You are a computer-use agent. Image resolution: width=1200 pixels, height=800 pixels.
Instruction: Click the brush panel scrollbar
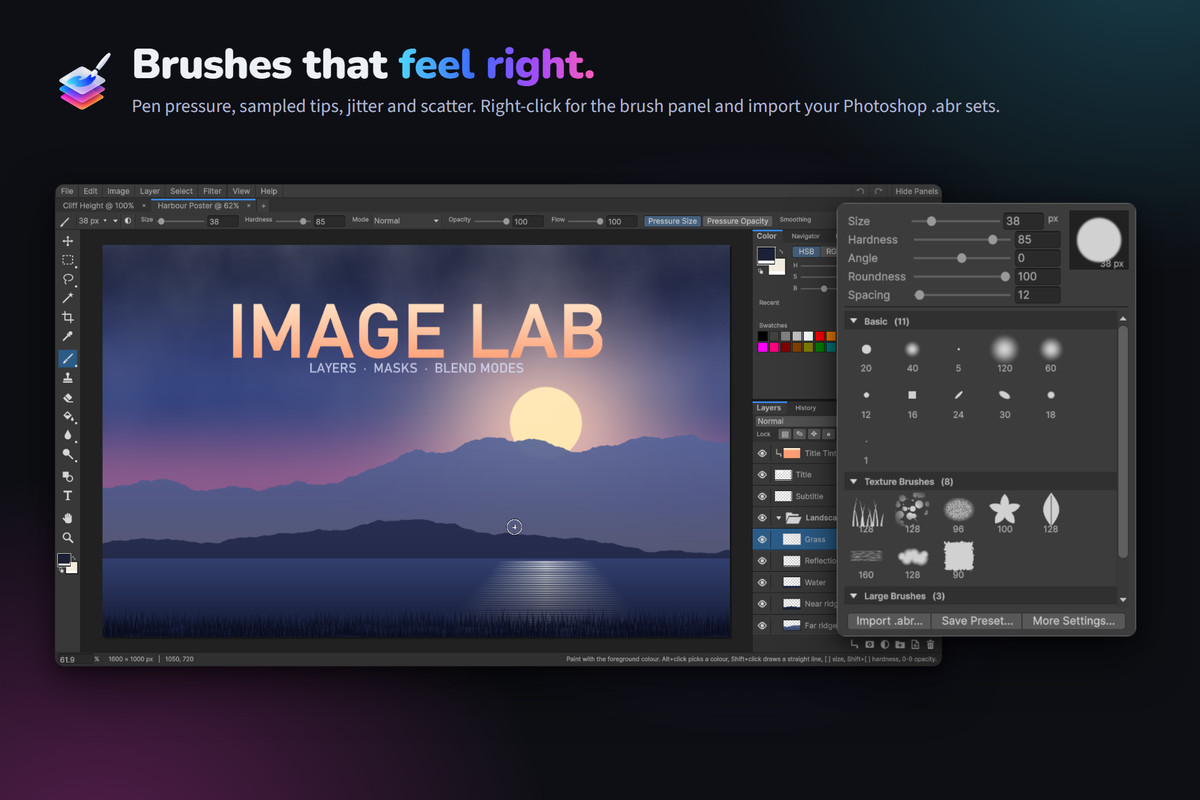(x=1123, y=440)
